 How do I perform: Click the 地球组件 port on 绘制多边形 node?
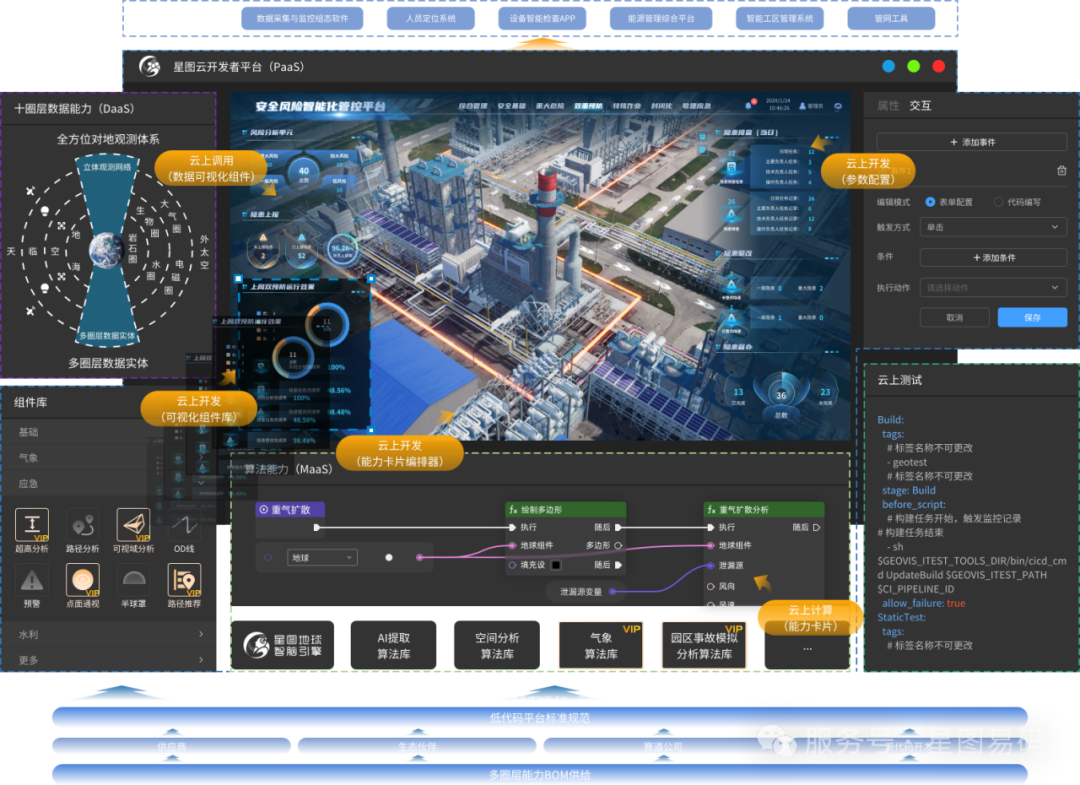(512, 545)
